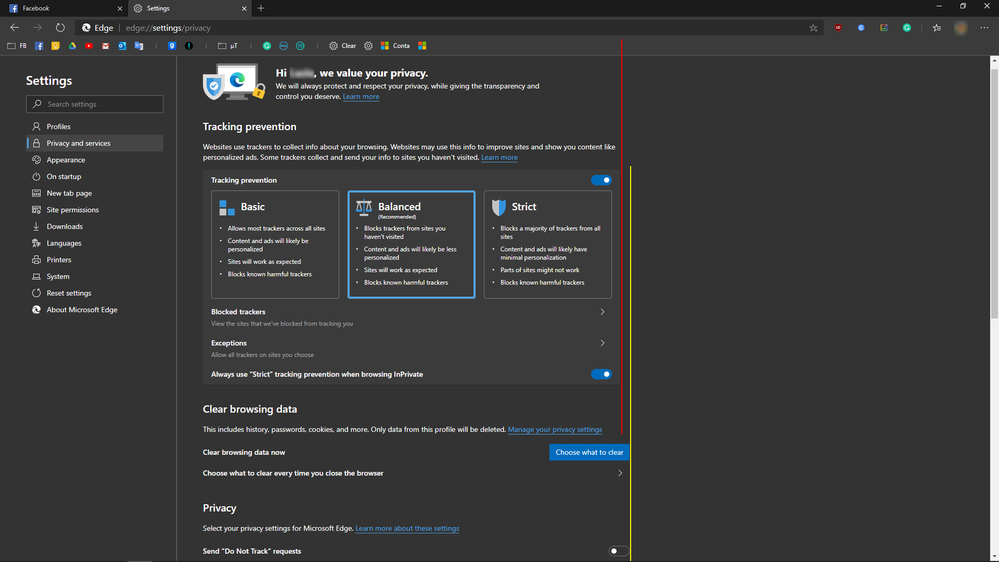Open the Outlook bookmark icon

pyautogui.click(x=122, y=46)
